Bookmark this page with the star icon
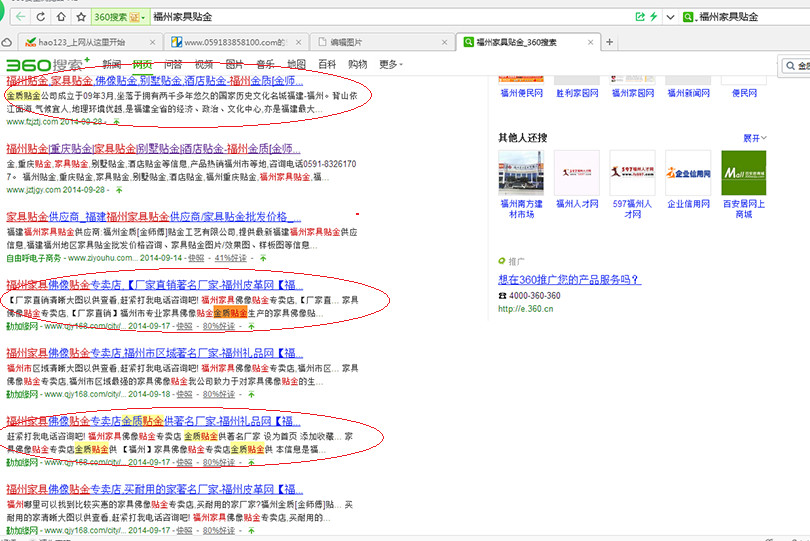Image resolution: width=810 pixels, height=541 pixels. (81, 17)
